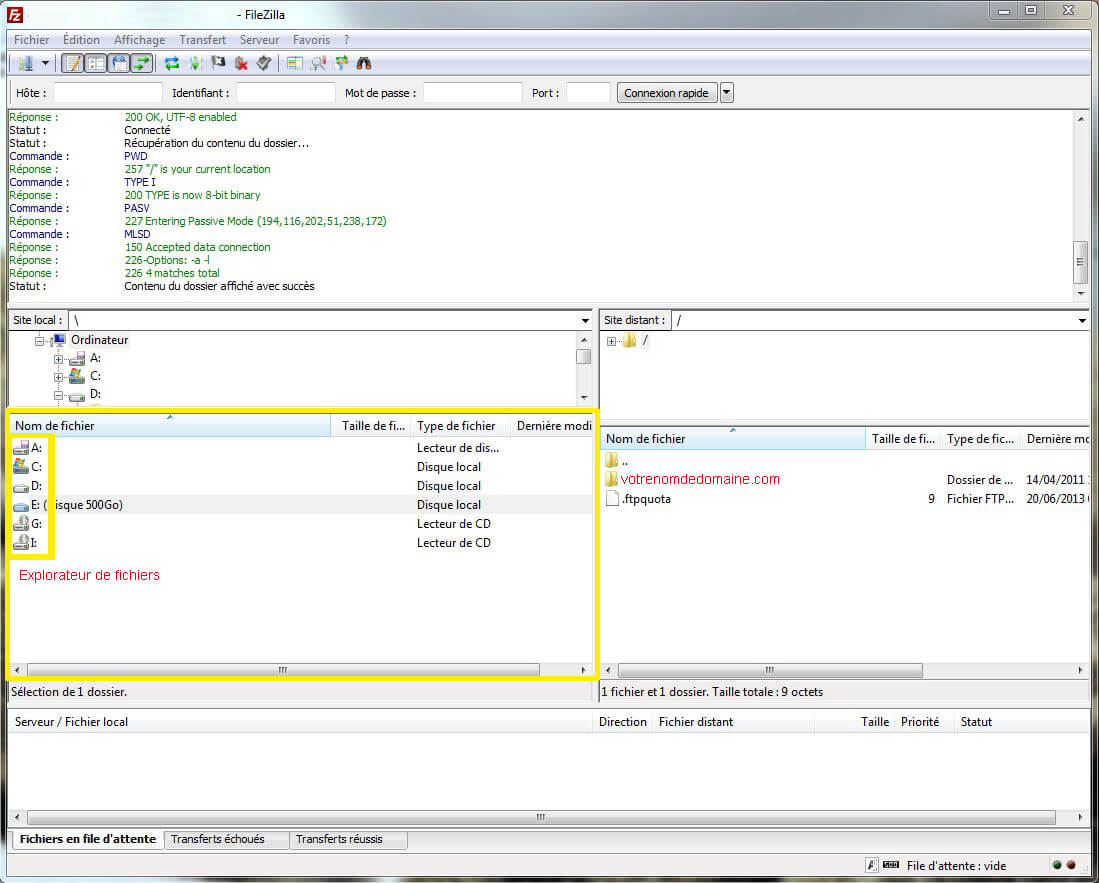Sort local list by Taille de fi... column
The height and width of the screenshot is (883, 1099).
tap(371, 425)
